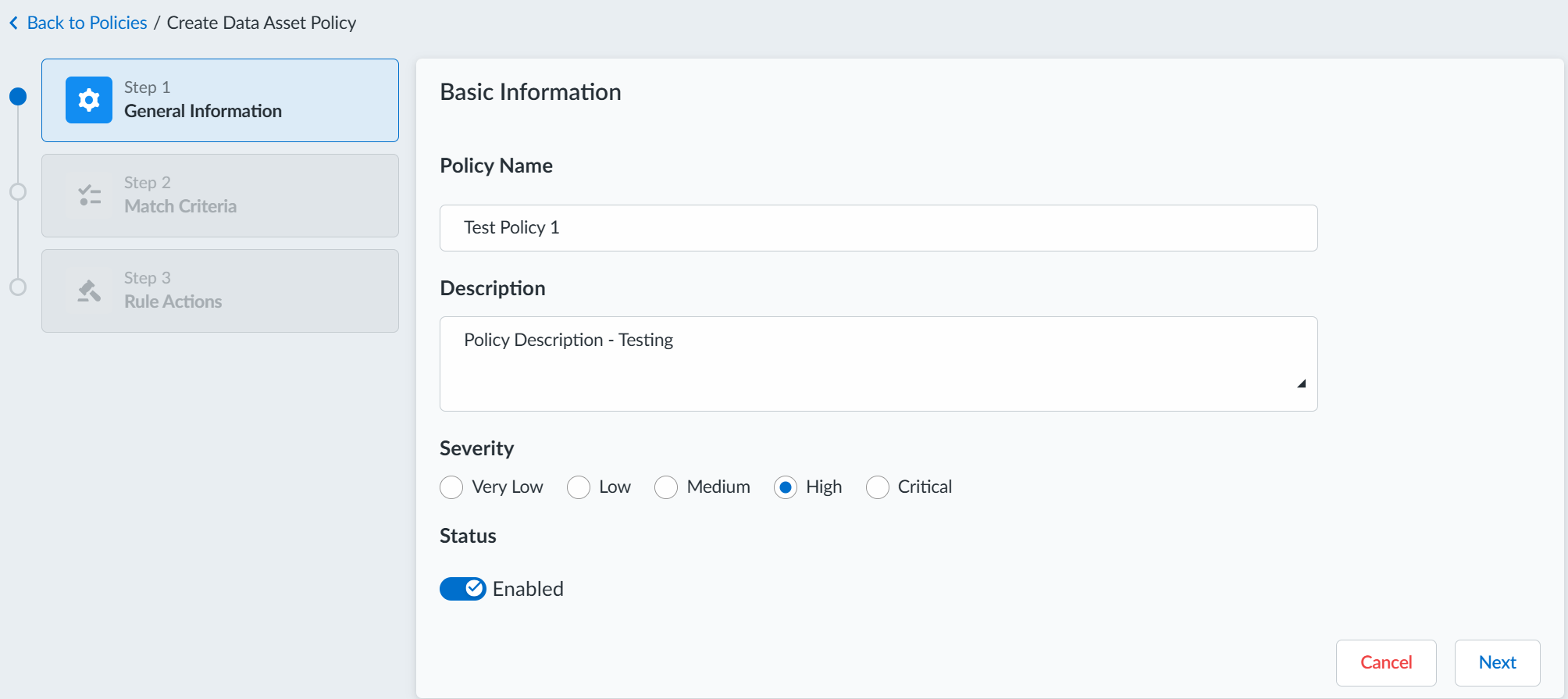Select Low severity option
This screenshot has width=1568, height=699.
579,487
